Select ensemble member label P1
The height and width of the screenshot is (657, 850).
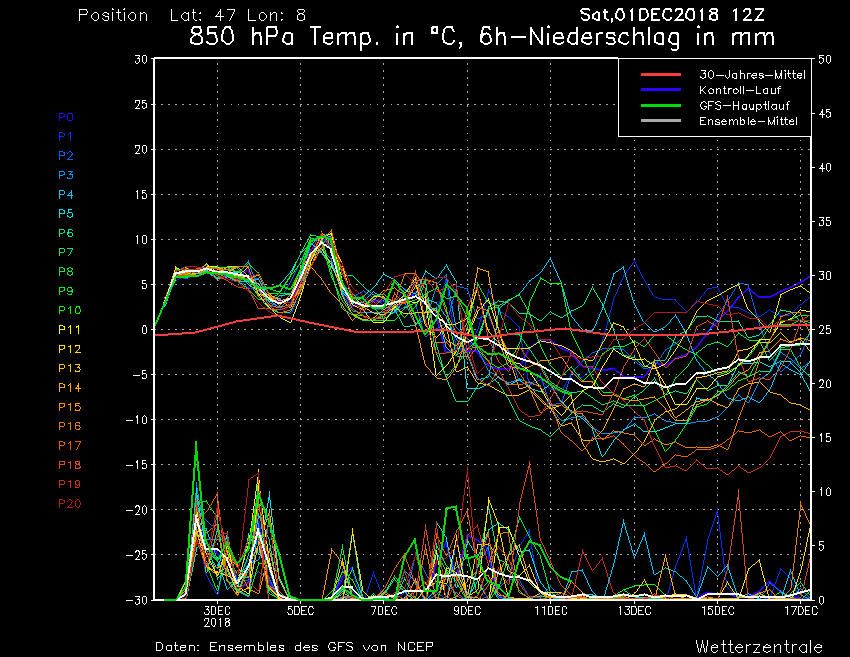click(x=66, y=137)
